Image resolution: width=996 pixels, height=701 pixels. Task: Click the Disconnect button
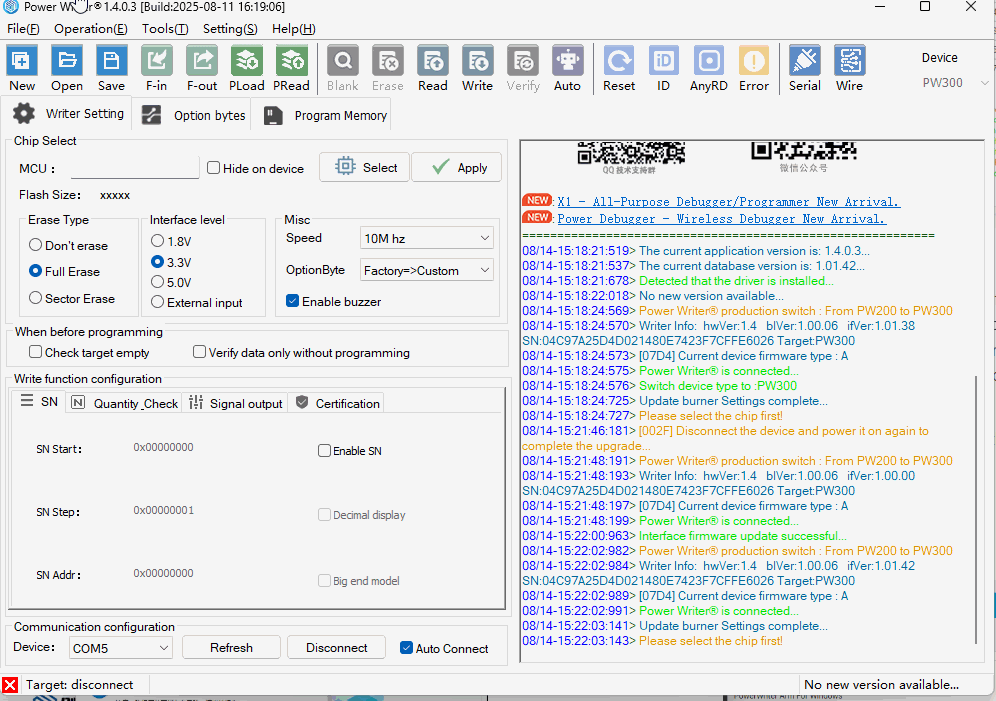pyautogui.click(x=337, y=648)
